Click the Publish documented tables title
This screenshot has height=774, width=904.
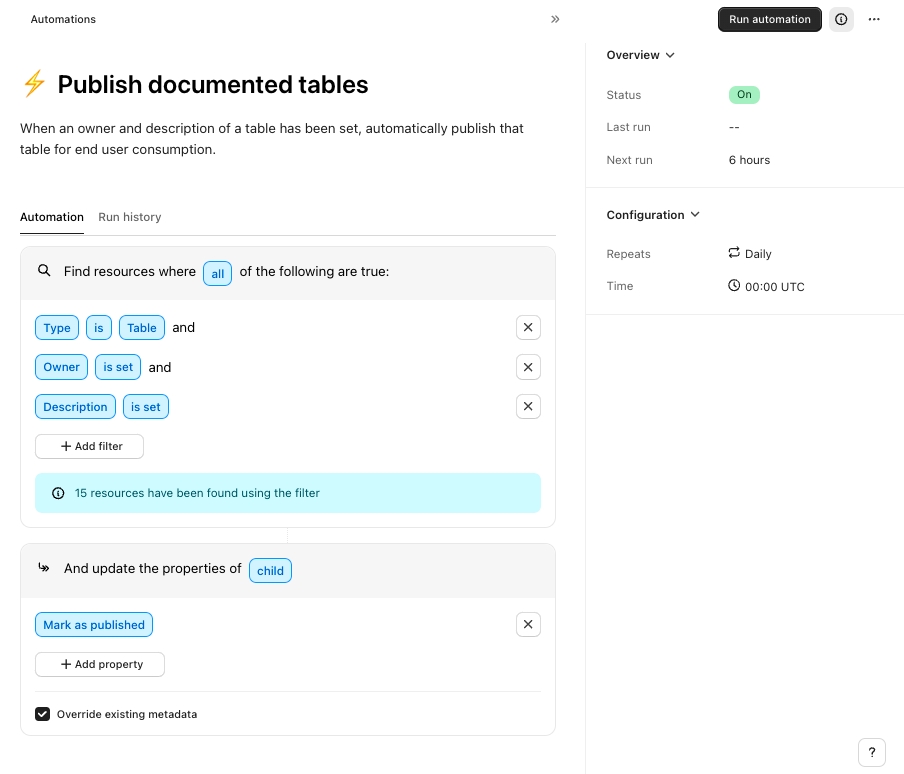(x=213, y=84)
